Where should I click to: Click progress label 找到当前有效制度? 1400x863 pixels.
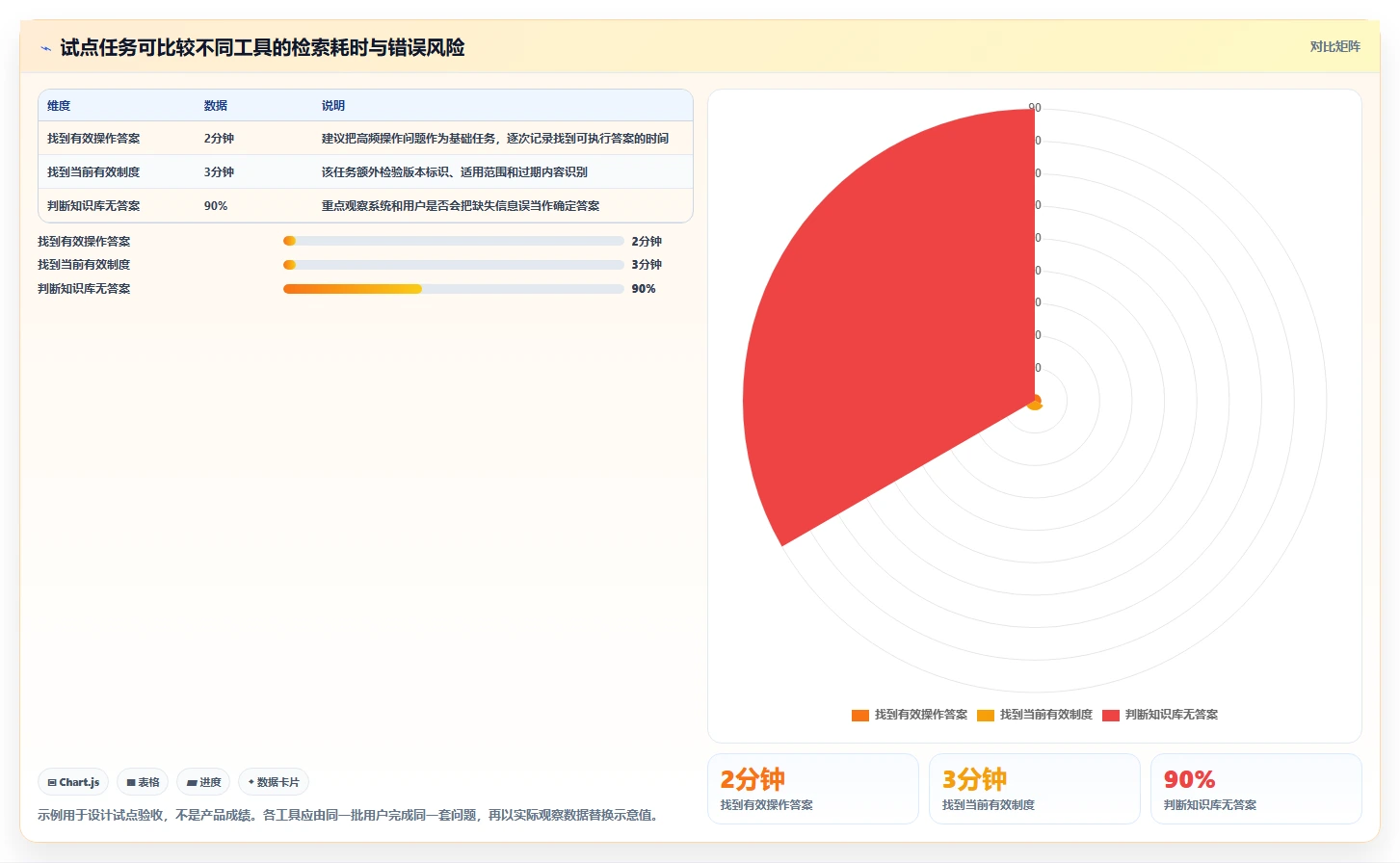84,265
